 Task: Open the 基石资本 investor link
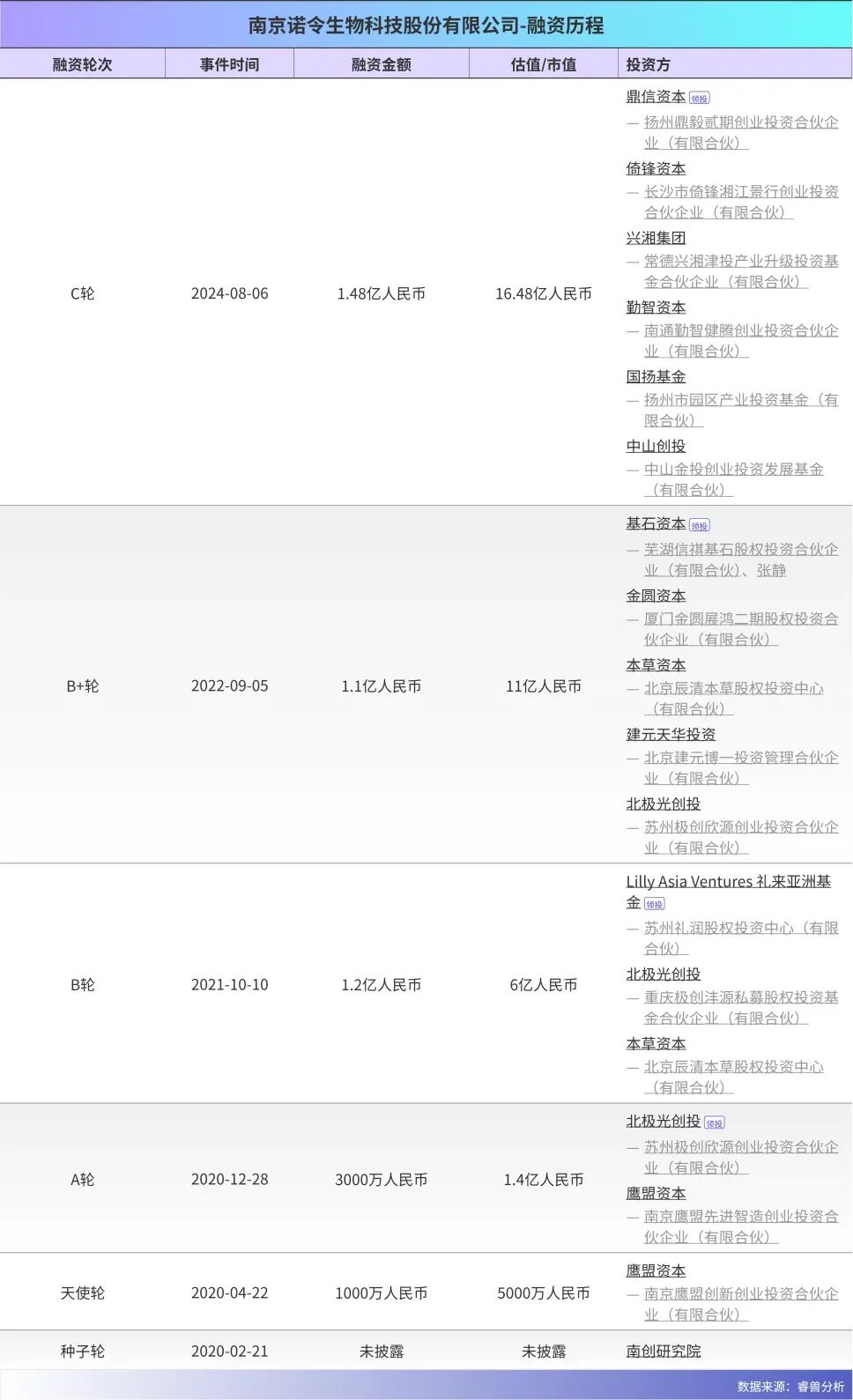pyautogui.click(x=656, y=524)
